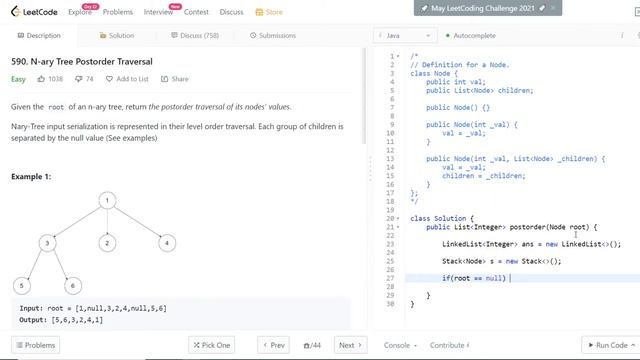Switch to the Description tab
The image size is (640, 360).
[39, 36]
